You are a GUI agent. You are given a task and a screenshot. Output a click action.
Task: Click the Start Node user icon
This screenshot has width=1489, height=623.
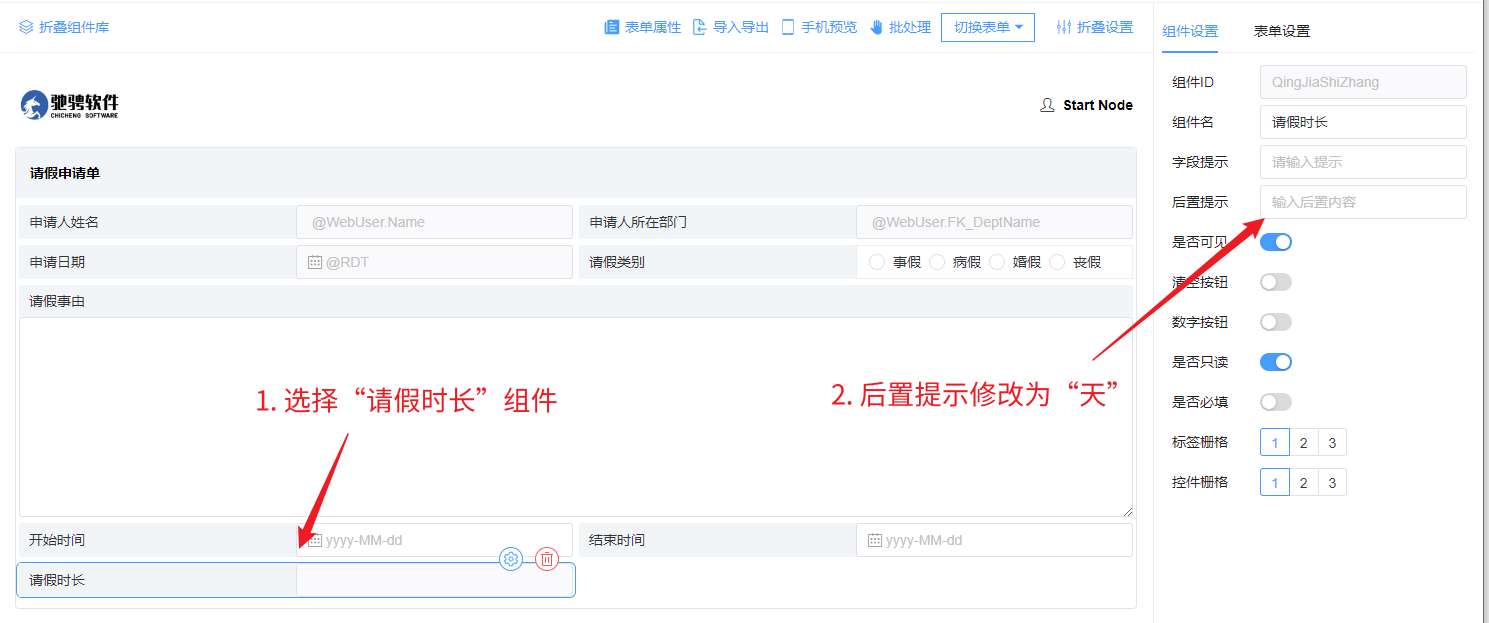[1047, 105]
